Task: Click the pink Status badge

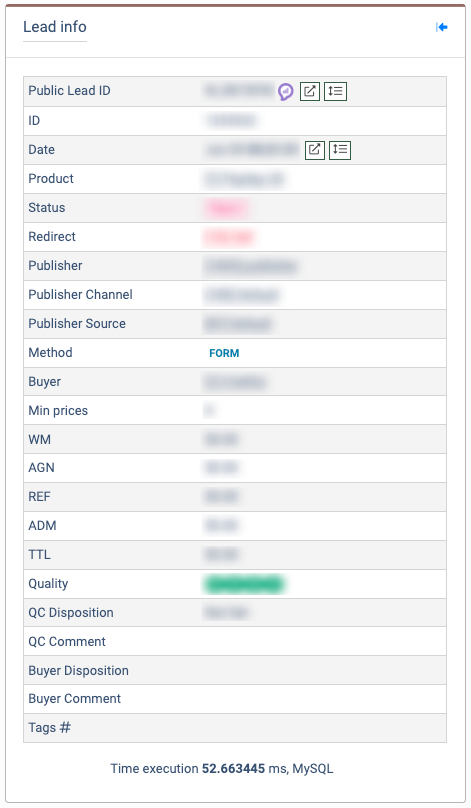Action: tap(226, 208)
